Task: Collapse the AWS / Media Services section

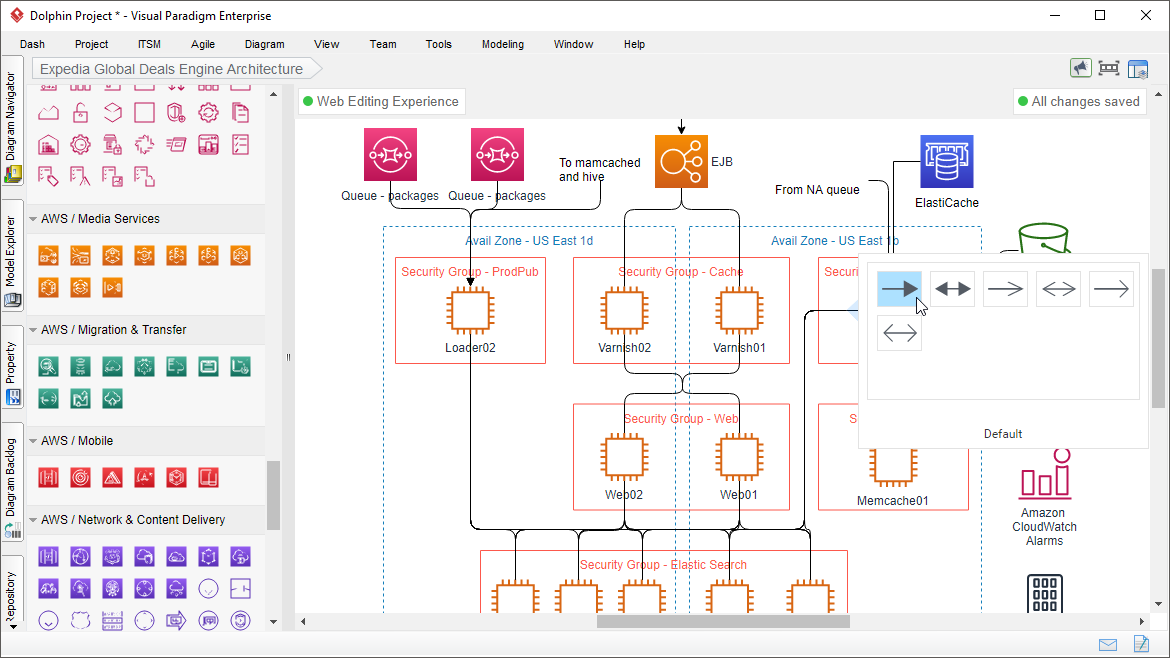Action: 33,219
